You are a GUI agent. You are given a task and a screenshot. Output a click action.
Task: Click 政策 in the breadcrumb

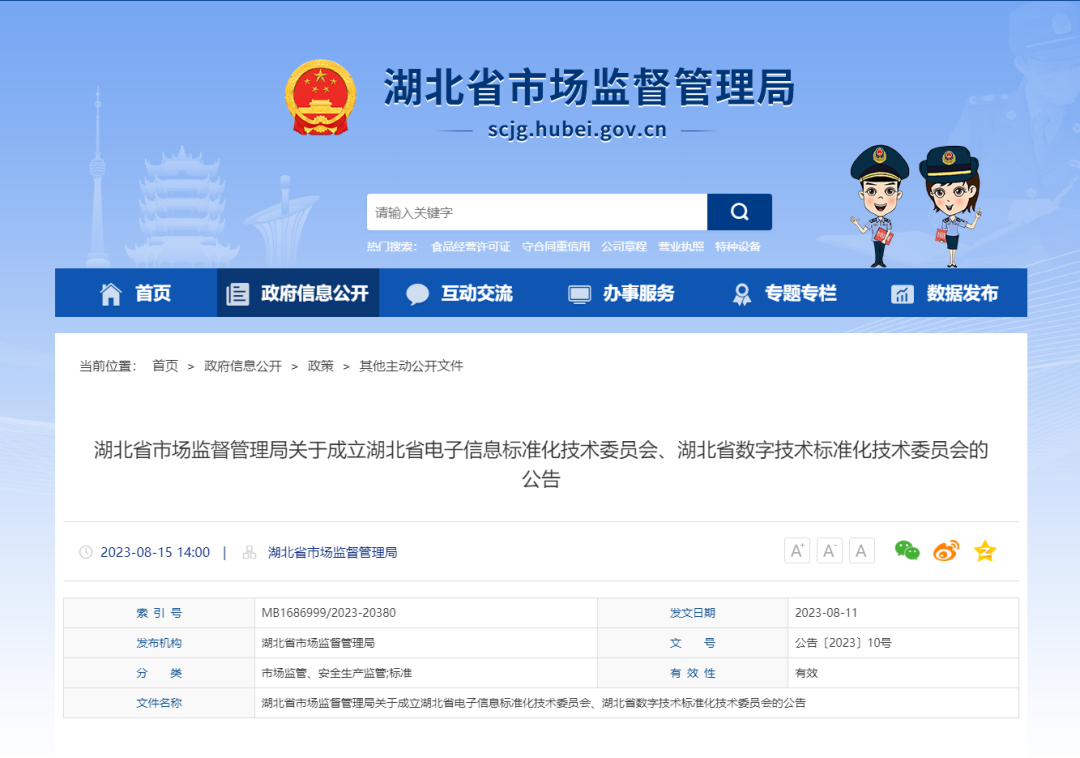tap(321, 366)
